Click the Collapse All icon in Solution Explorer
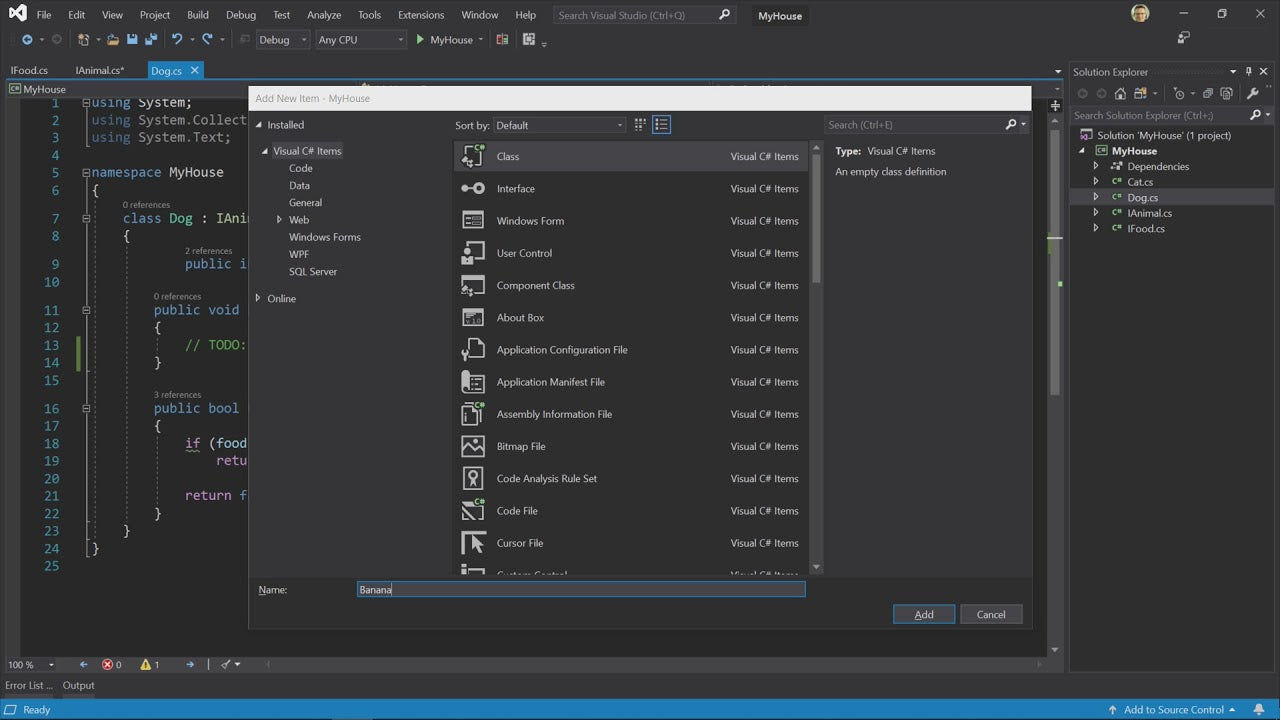 (1208, 94)
